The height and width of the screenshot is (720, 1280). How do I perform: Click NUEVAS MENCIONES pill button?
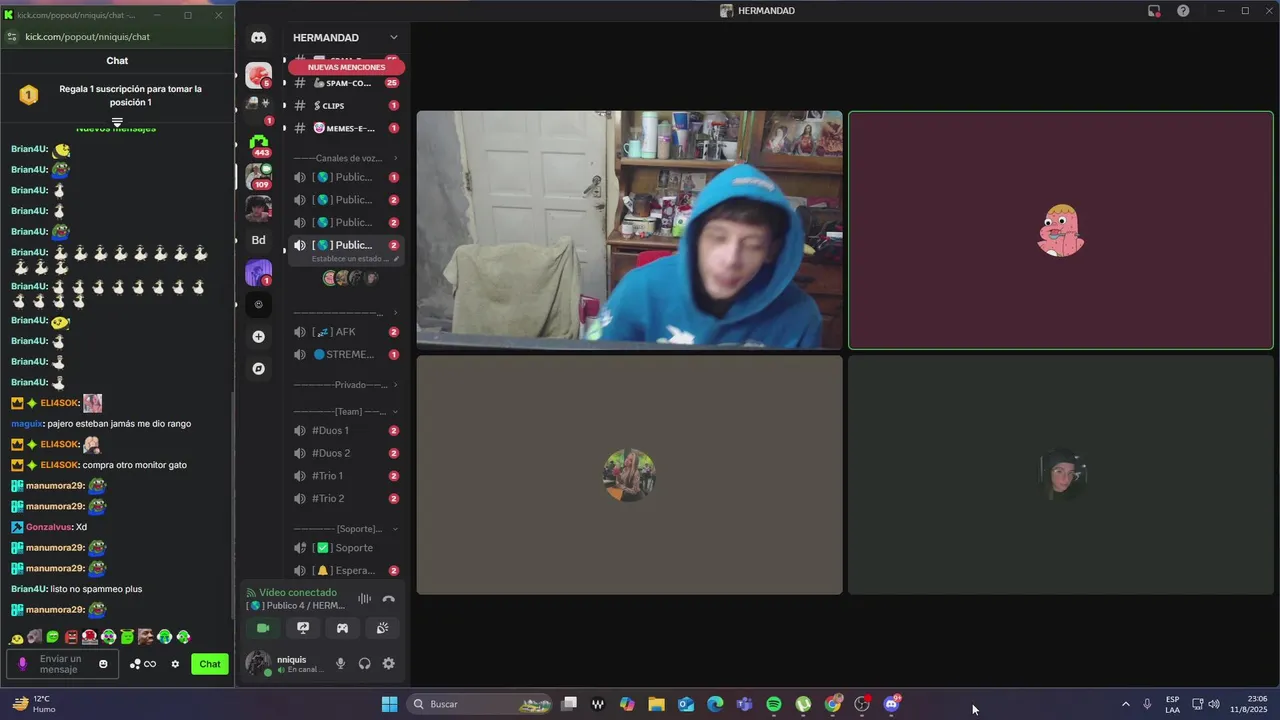346,67
